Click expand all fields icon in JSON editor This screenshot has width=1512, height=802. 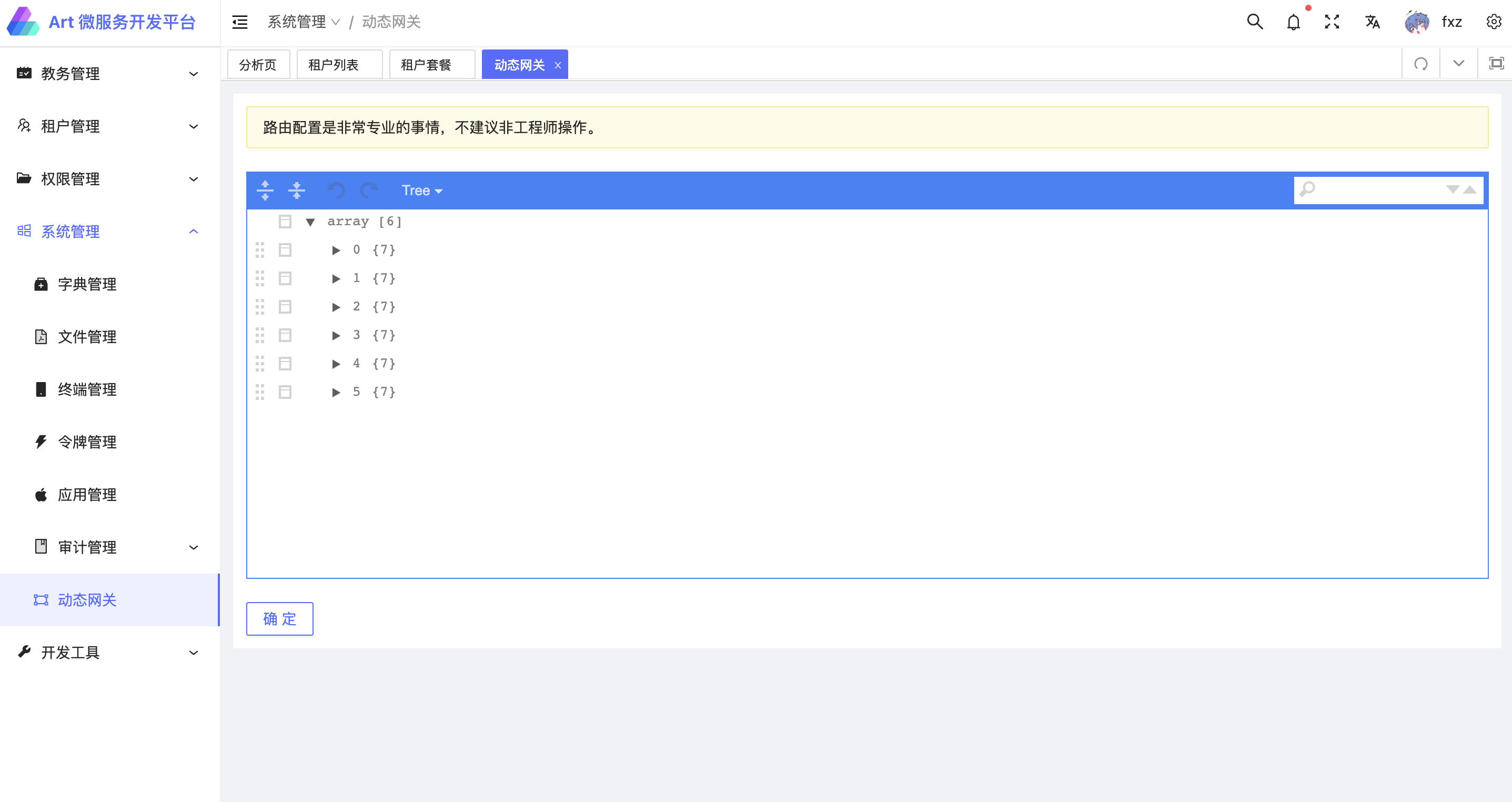pos(265,190)
